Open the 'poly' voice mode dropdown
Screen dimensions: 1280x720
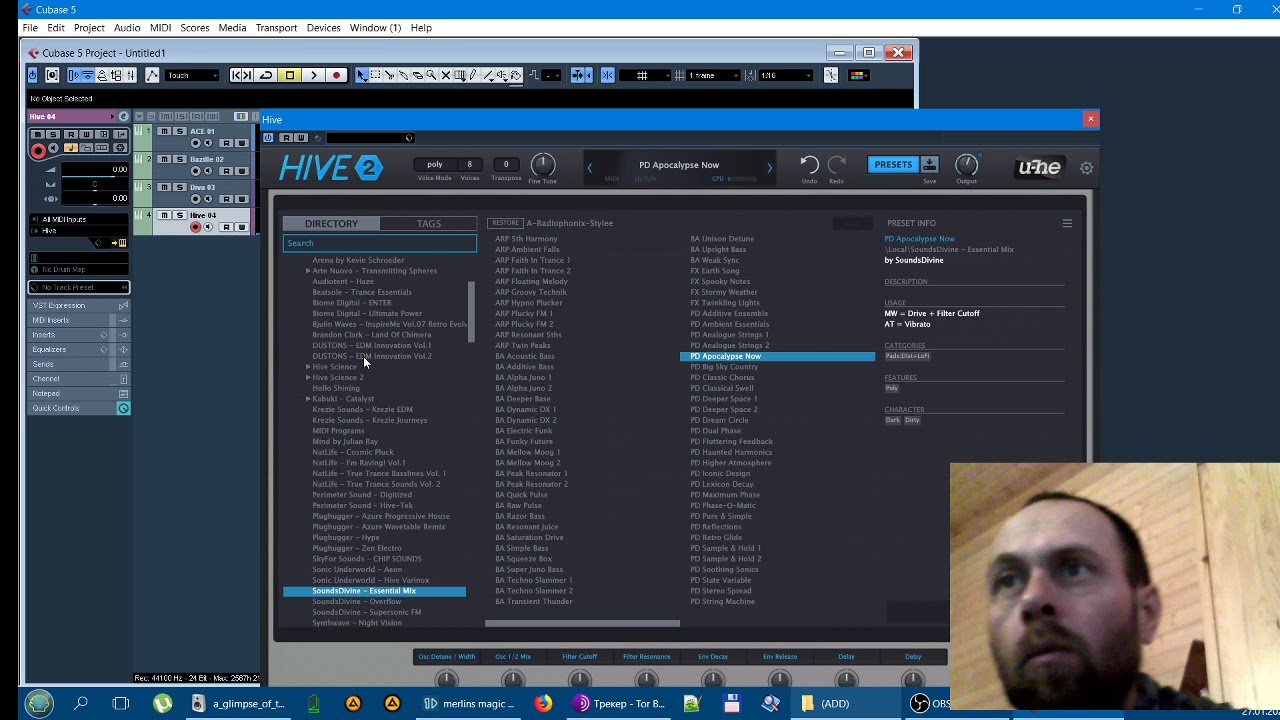(435, 165)
